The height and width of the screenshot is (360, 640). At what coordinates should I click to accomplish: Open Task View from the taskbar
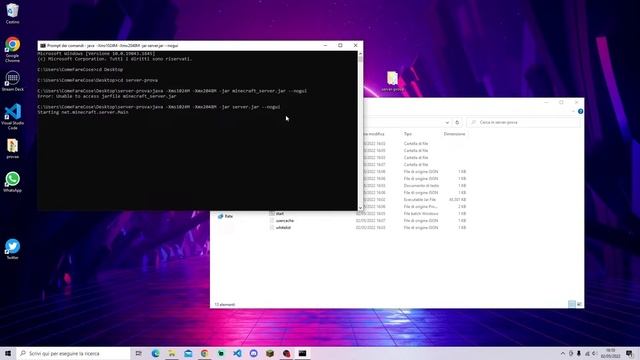(138, 353)
